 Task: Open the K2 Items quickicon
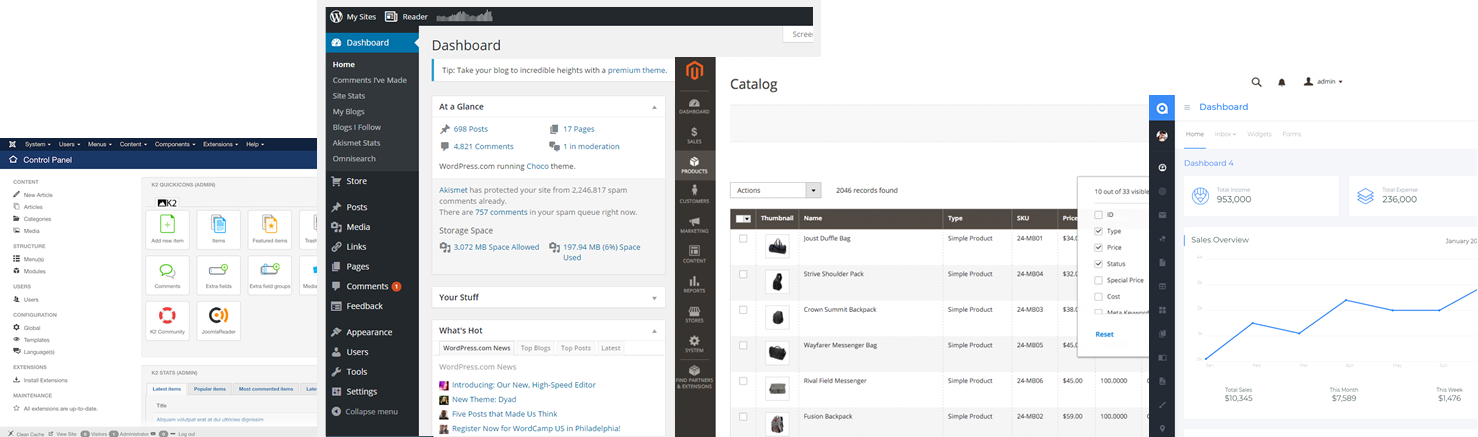tap(218, 229)
